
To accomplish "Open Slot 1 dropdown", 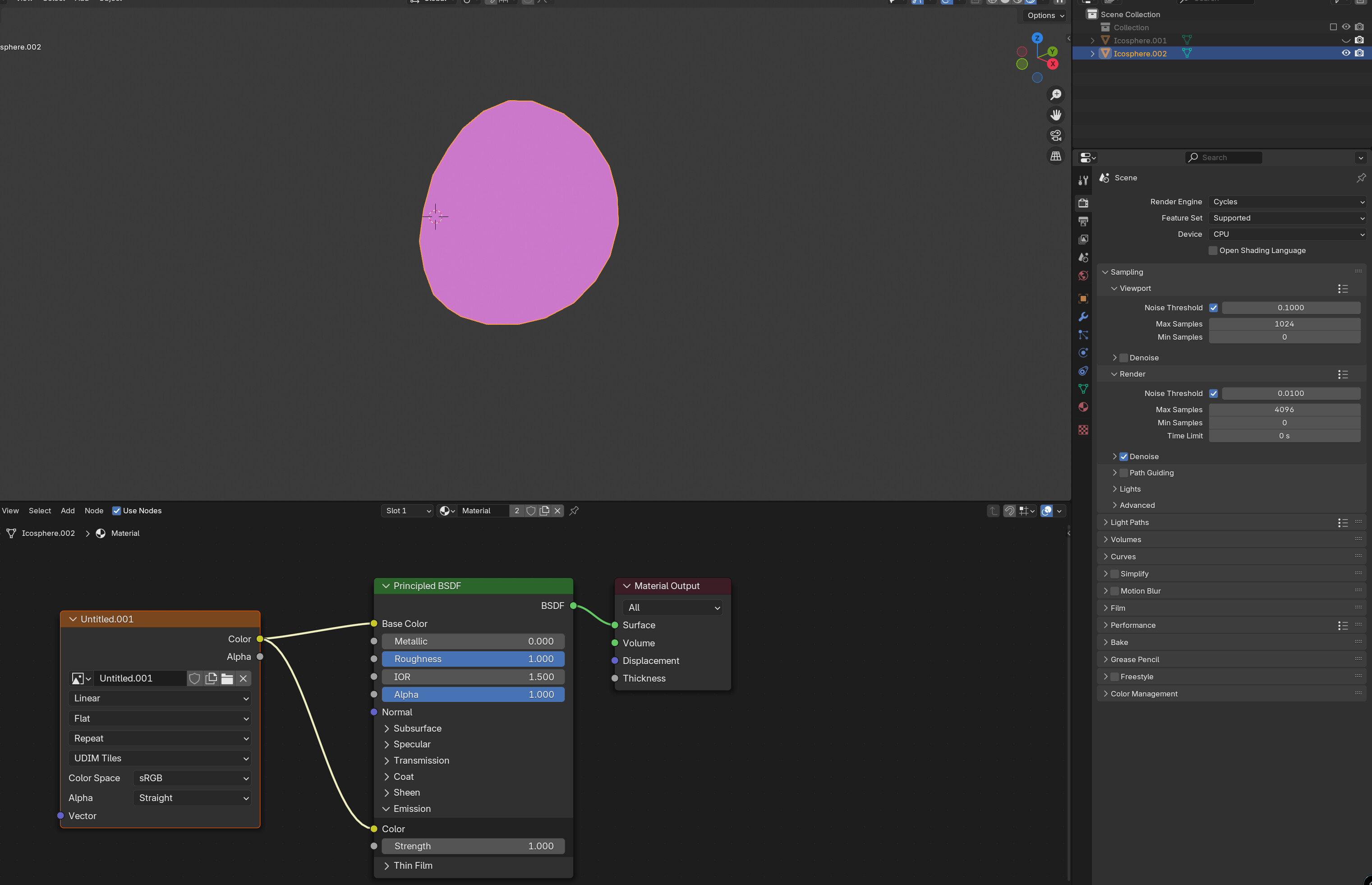I will 407,511.
